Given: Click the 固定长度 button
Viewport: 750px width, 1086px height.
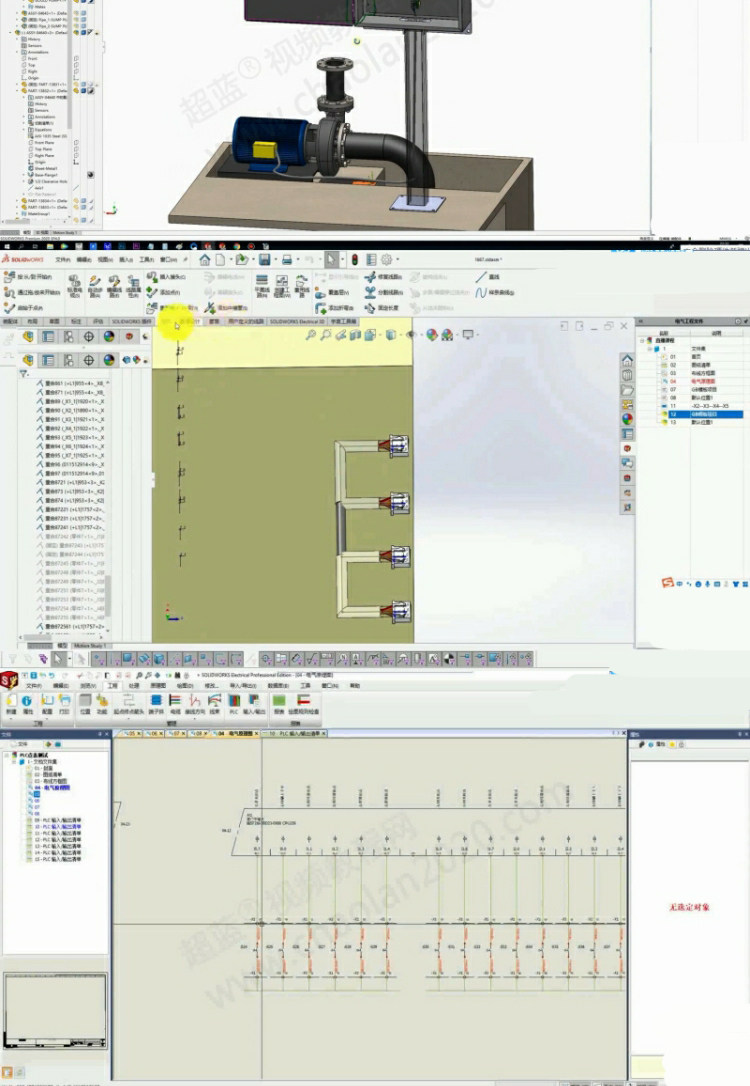Looking at the screenshot, I should [382, 308].
